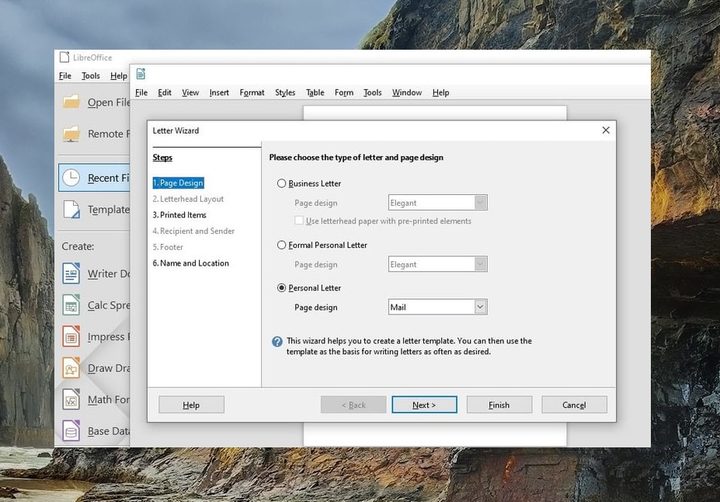This screenshot has height=502, width=720.
Task: Go to step 5 Footer
Action: (x=168, y=247)
